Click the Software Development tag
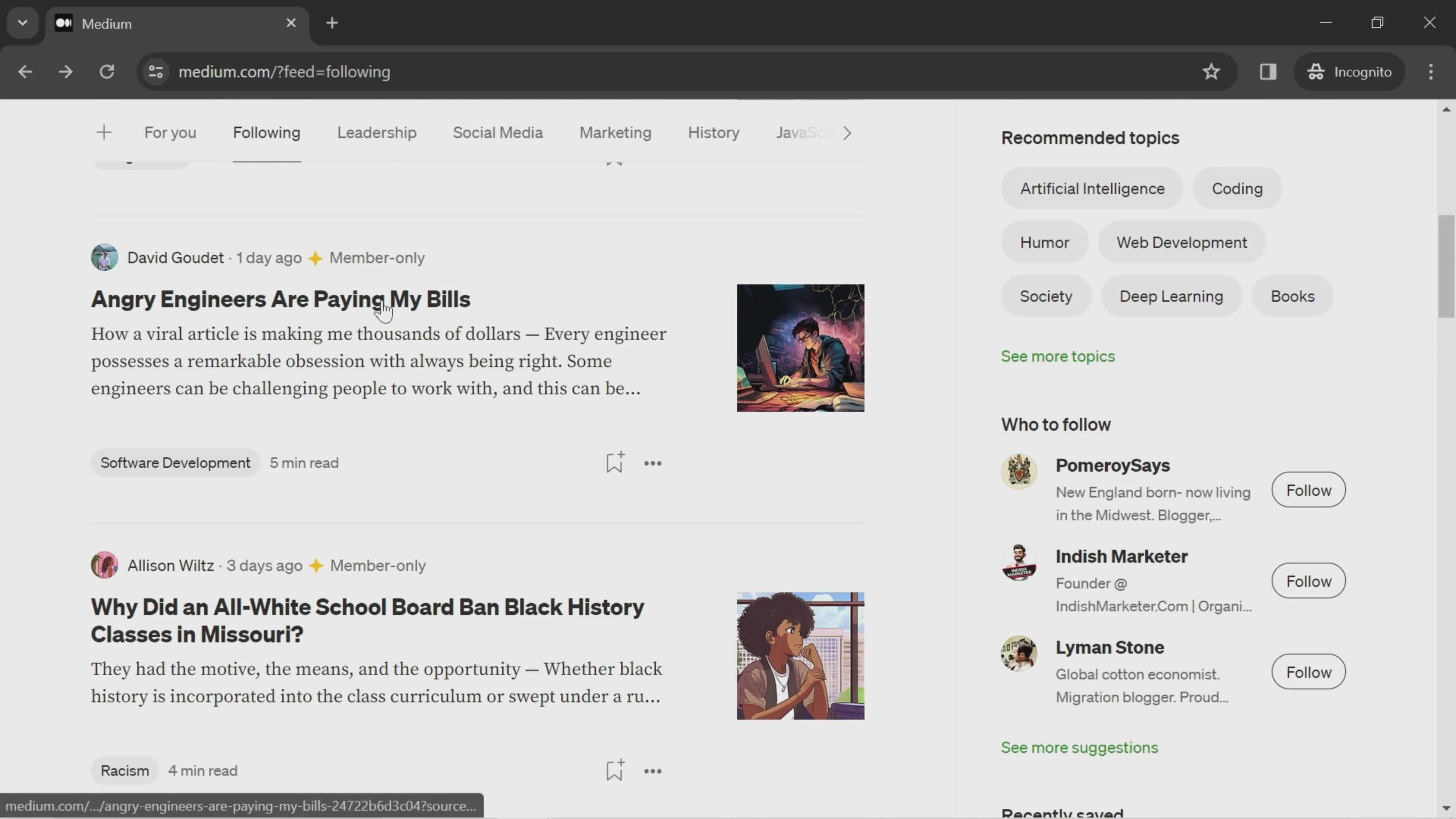Viewport: 1456px width, 819px height. (175, 463)
